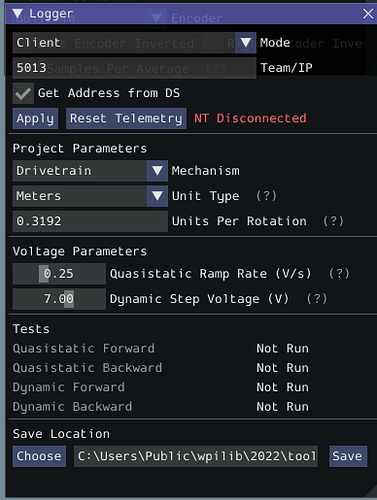Adjust the Quasistatic Ramp Rate slider
The height and width of the screenshot is (500, 377).
(59, 274)
